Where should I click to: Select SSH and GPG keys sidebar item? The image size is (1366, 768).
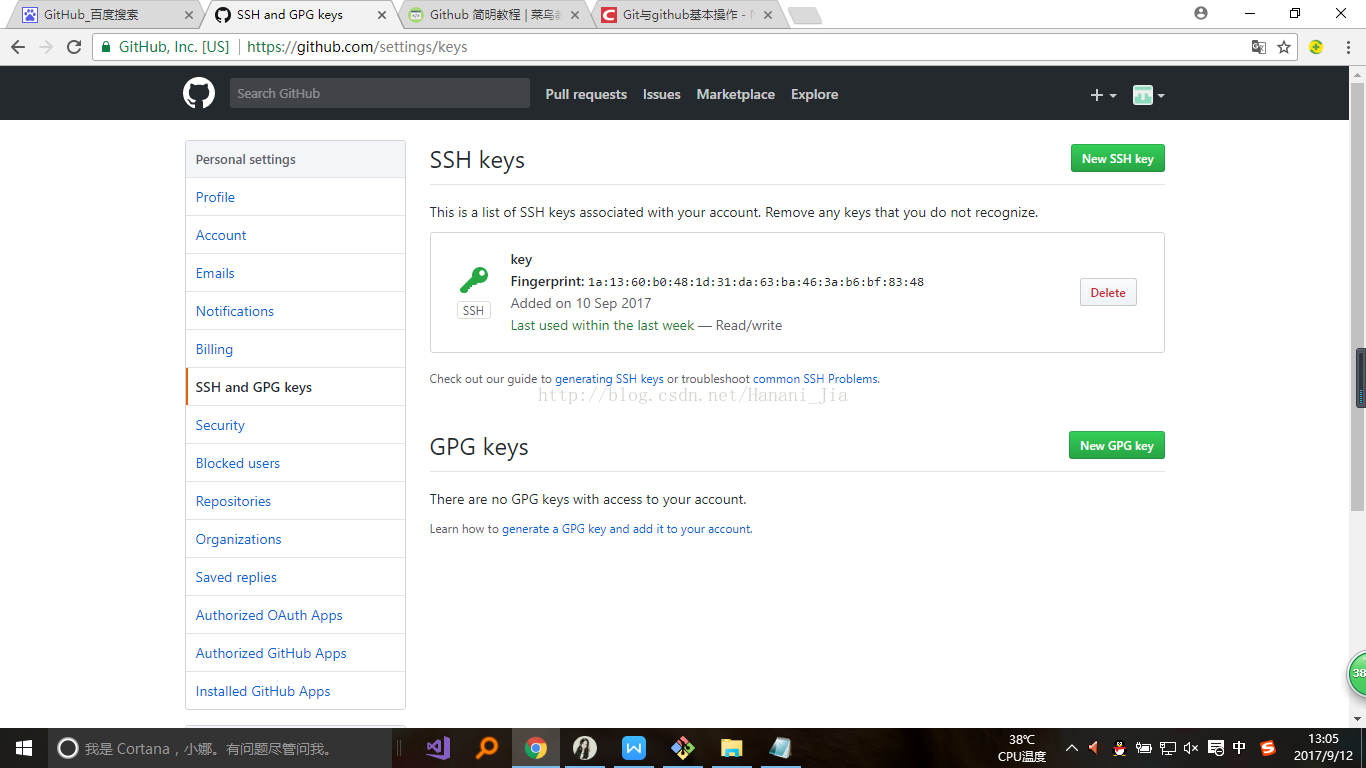[x=295, y=387]
